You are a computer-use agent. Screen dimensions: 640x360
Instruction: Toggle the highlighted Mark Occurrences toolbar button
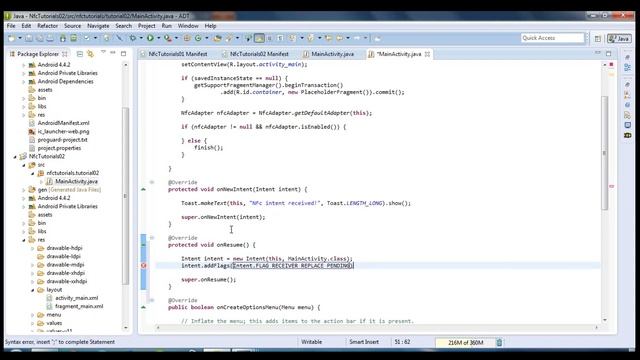pyautogui.click(x=259, y=38)
